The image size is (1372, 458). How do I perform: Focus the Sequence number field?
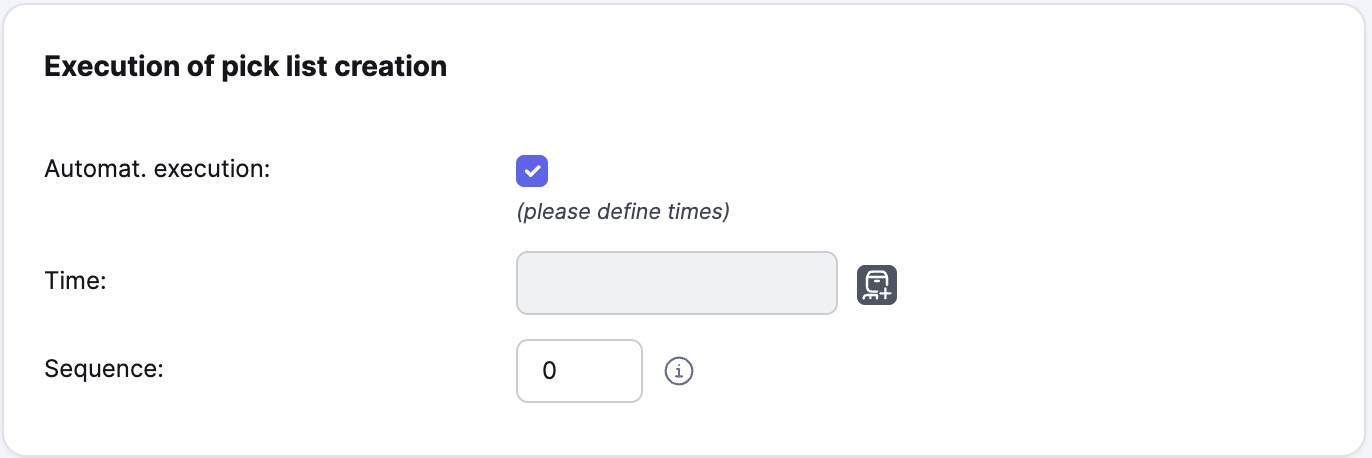579,371
